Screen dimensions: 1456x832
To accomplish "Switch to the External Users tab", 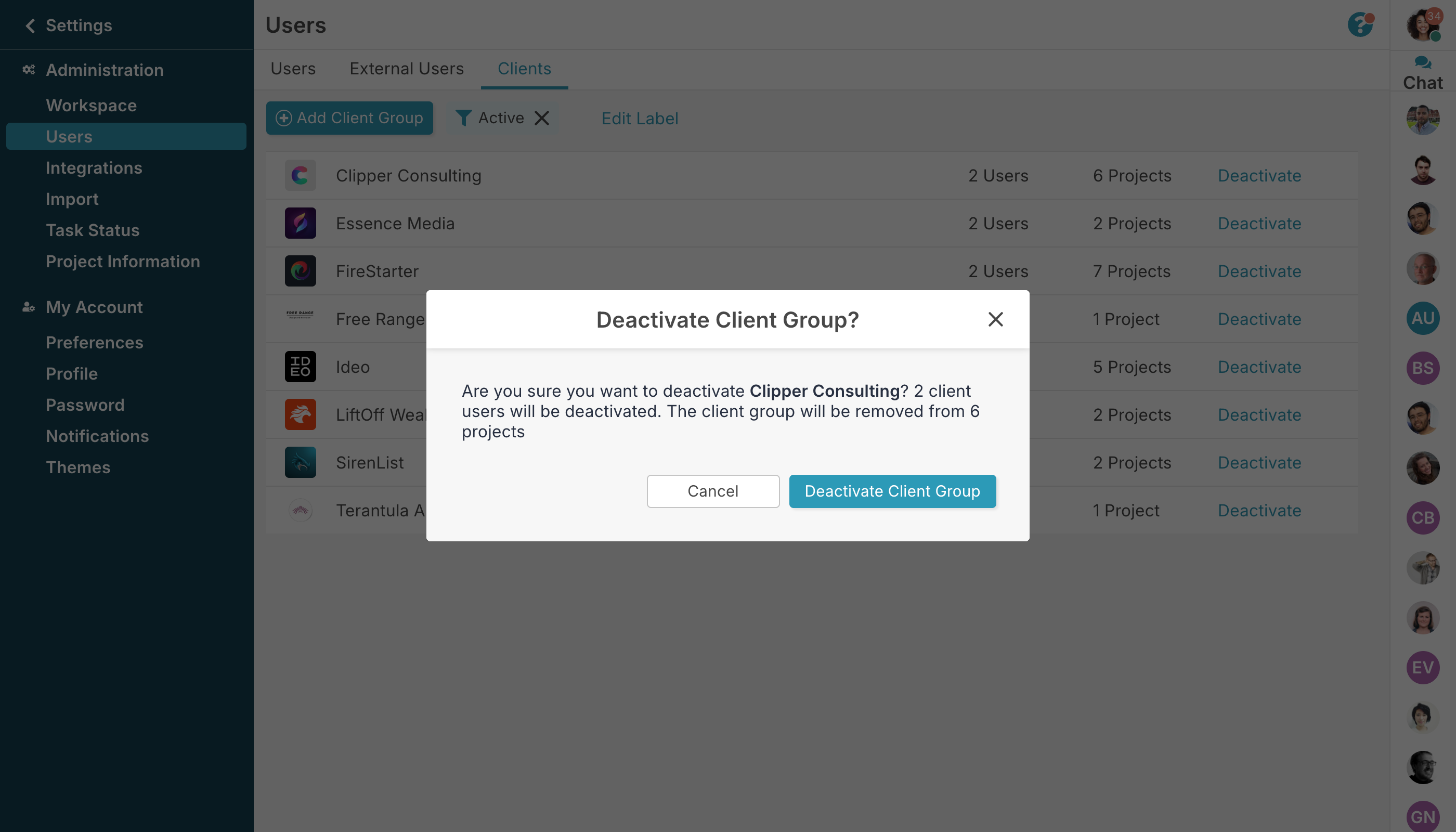I will [406, 69].
